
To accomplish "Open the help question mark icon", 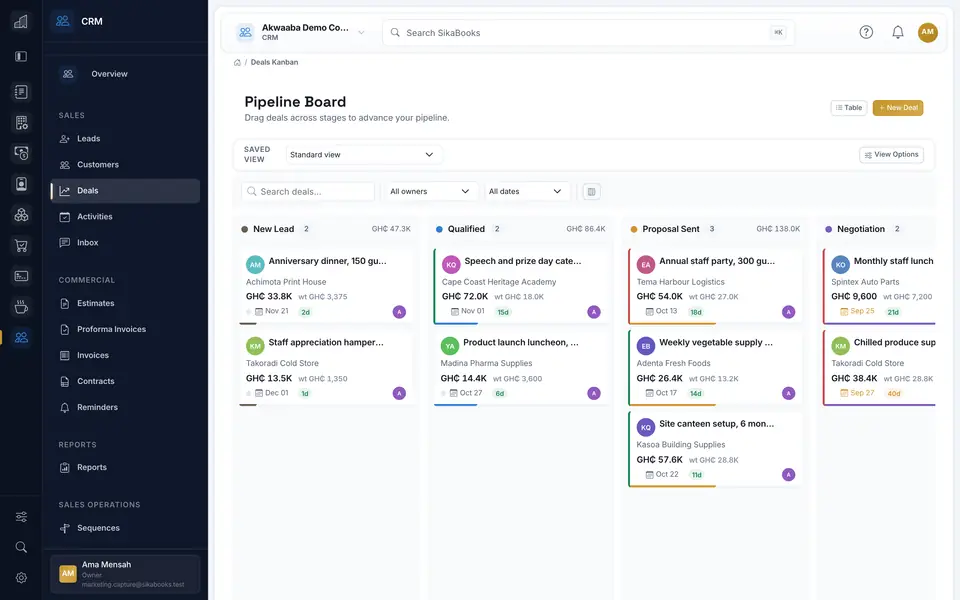I will (x=866, y=32).
